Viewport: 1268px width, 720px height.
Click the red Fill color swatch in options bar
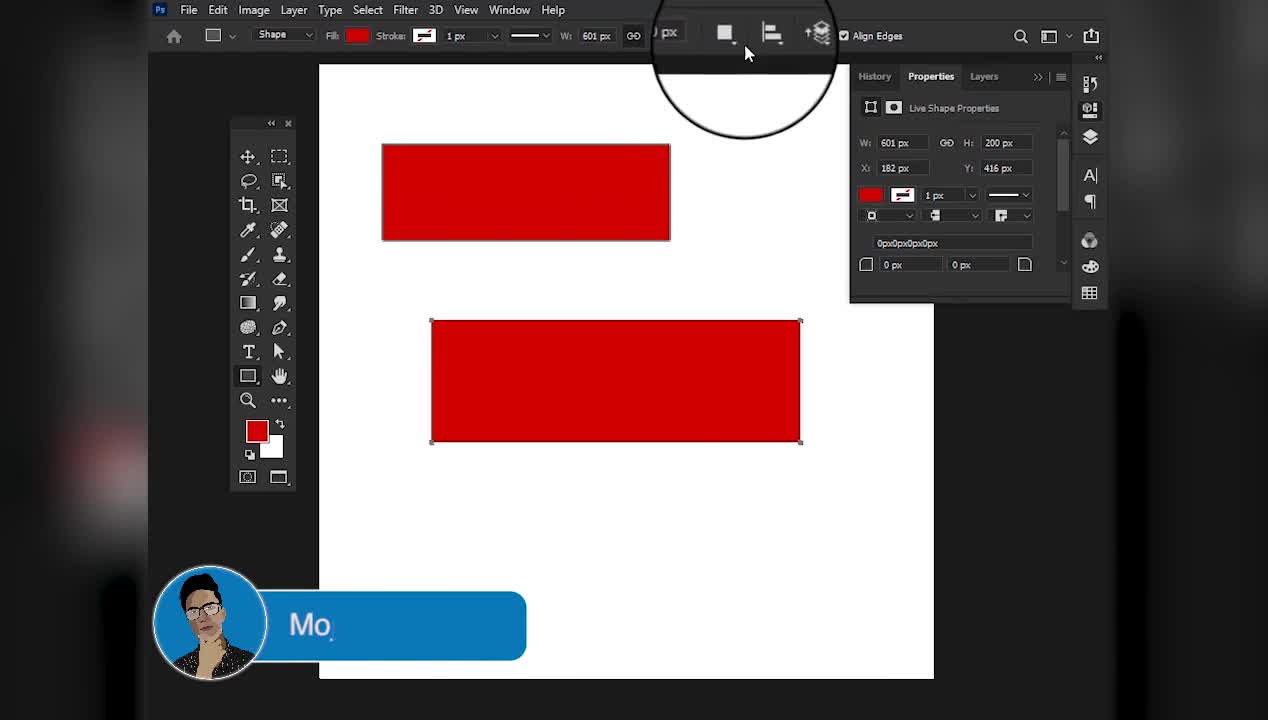357,36
